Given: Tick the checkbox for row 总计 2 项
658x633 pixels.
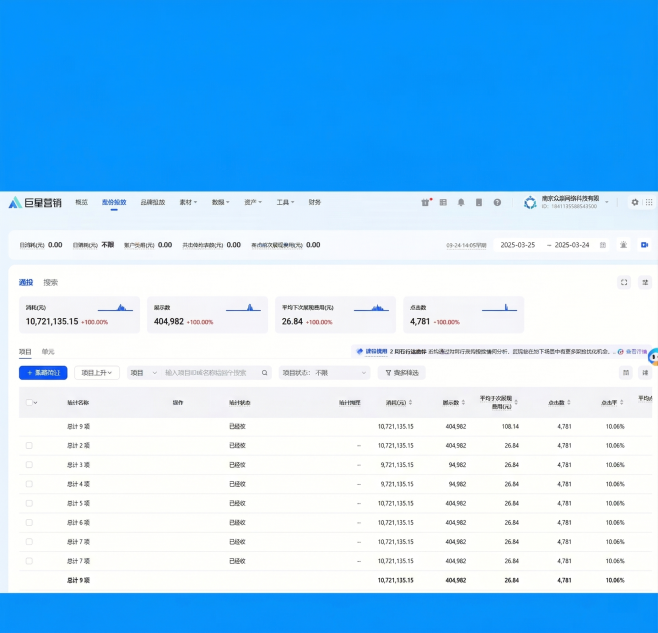Looking at the screenshot, I should pos(29,446).
